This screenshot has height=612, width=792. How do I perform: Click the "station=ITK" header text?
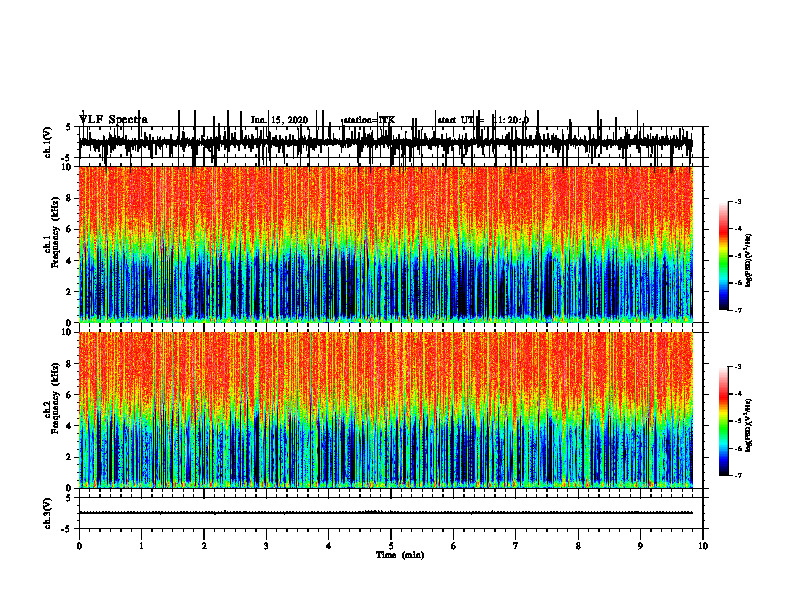tap(369, 120)
